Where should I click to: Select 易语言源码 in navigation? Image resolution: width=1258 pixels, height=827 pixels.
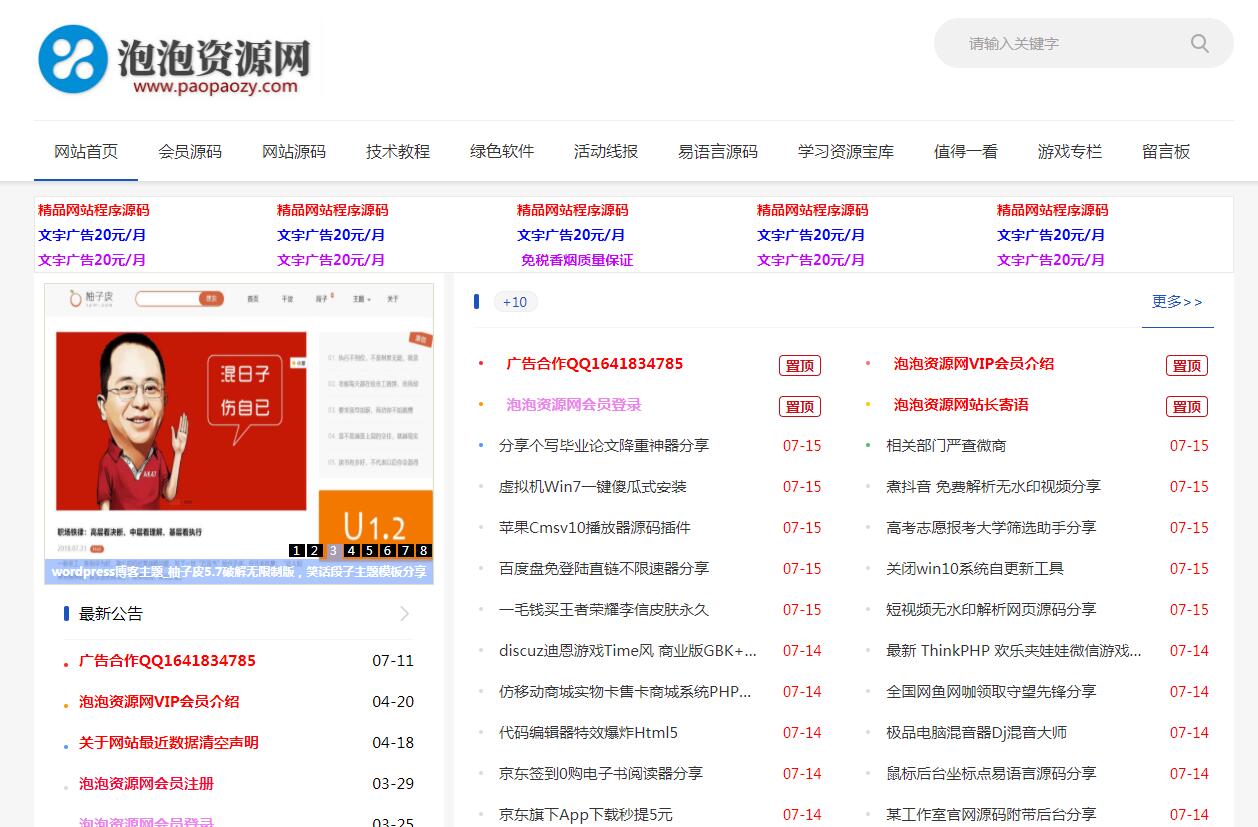tap(718, 152)
